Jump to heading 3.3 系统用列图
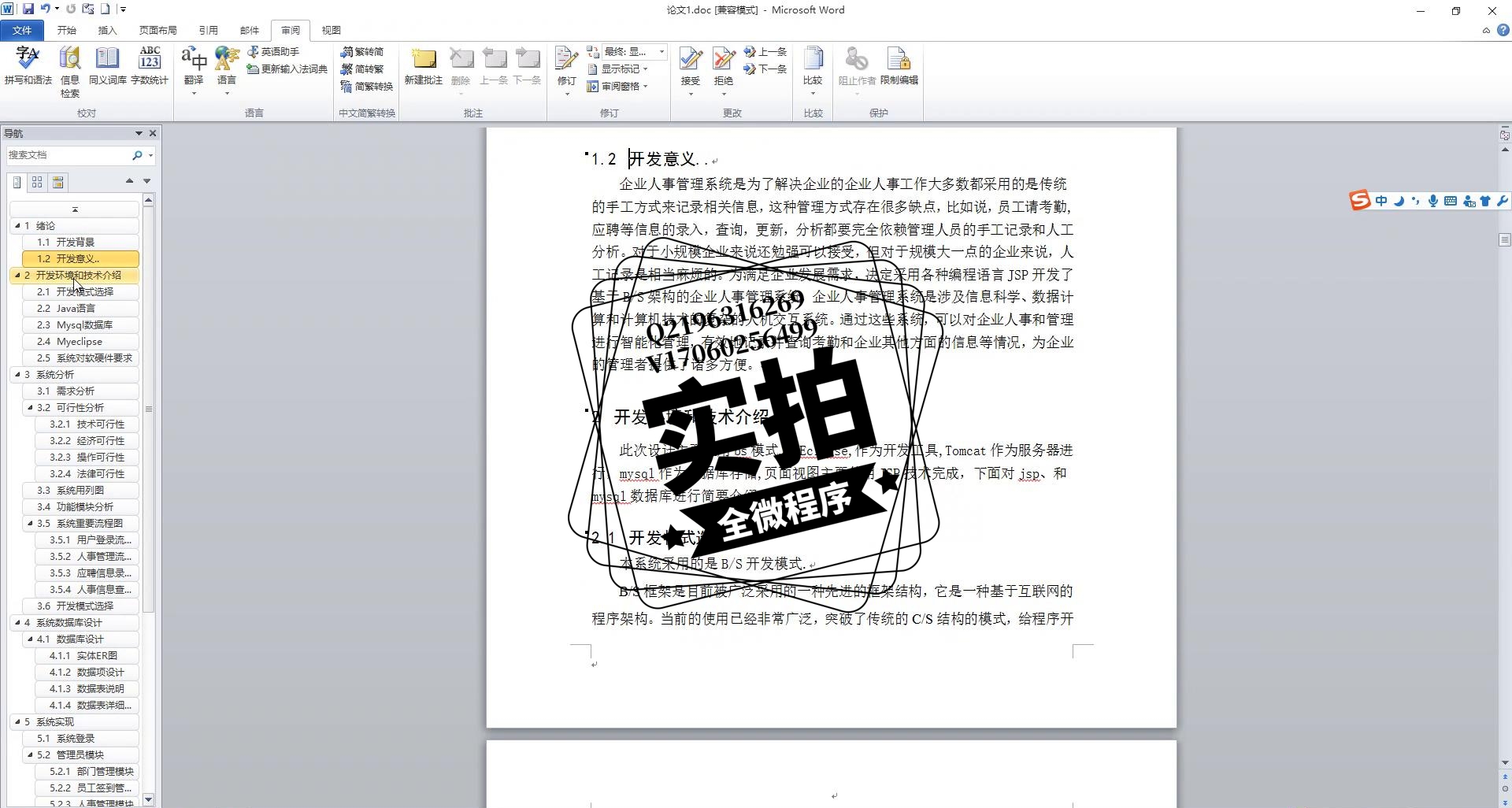Viewport: 1512px width, 808px height. pos(81,490)
